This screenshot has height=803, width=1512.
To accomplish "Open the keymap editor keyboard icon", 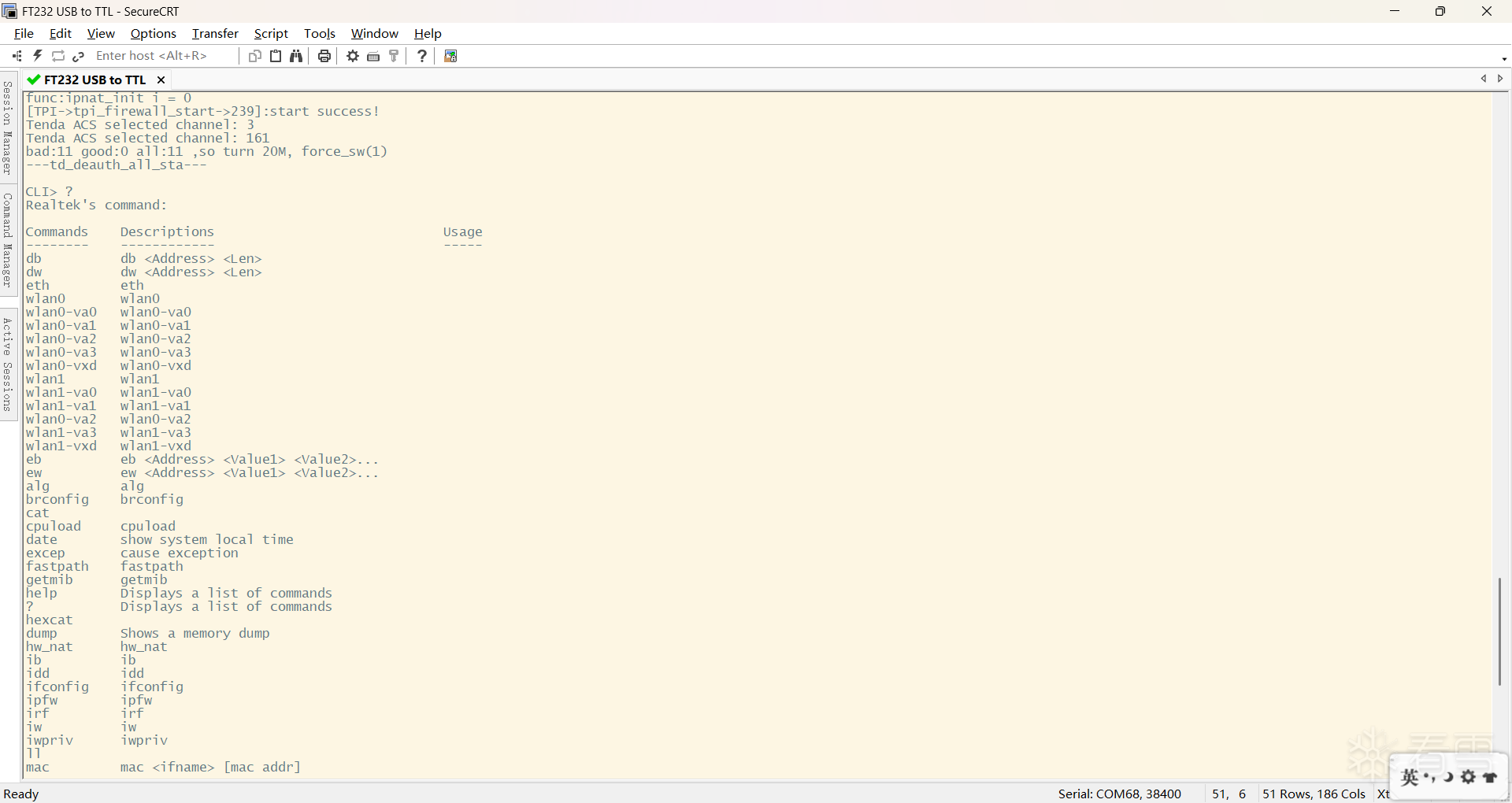I will coord(374,56).
